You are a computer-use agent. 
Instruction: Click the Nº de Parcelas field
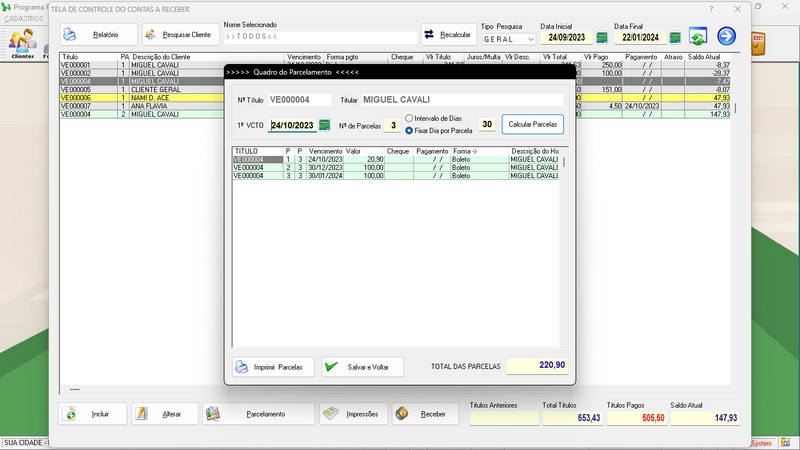click(394, 125)
